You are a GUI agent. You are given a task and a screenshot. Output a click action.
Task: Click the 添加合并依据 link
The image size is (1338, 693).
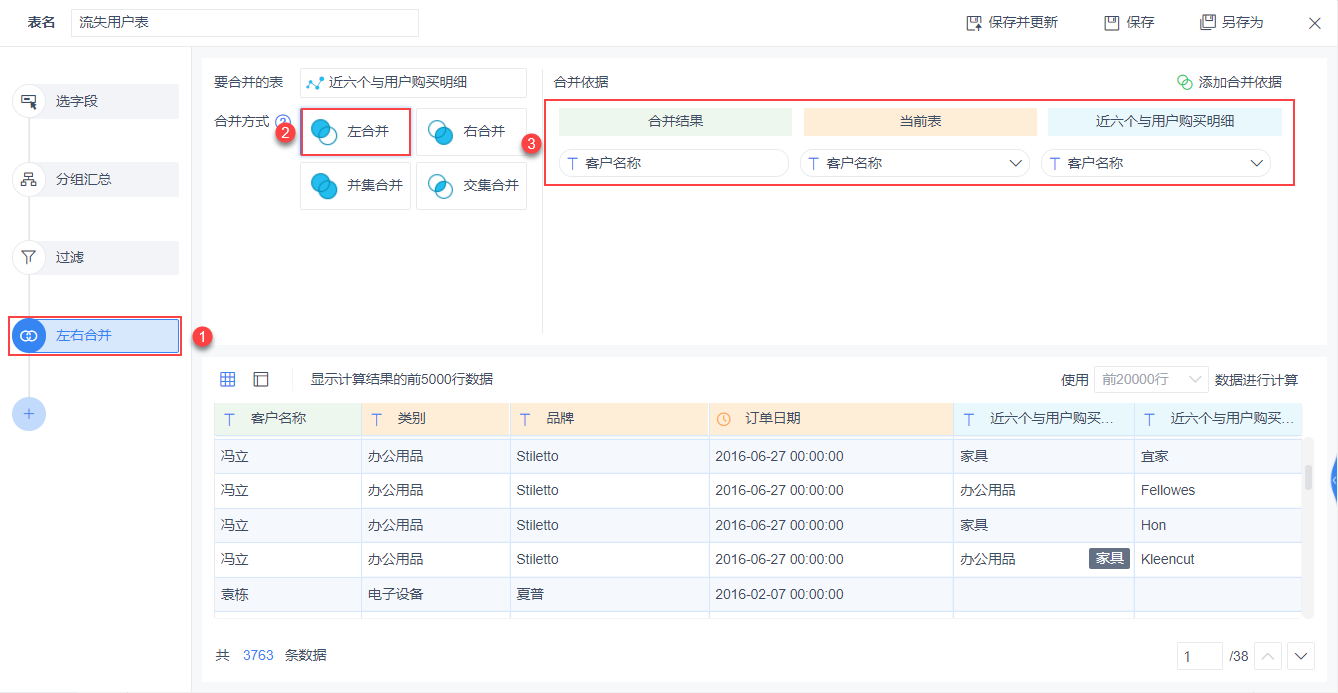(1240, 82)
